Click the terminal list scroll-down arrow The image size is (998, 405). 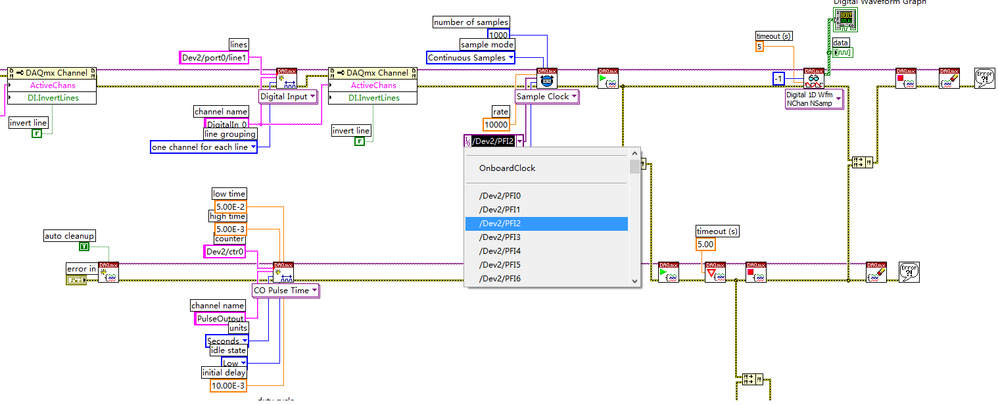[635, 281]
